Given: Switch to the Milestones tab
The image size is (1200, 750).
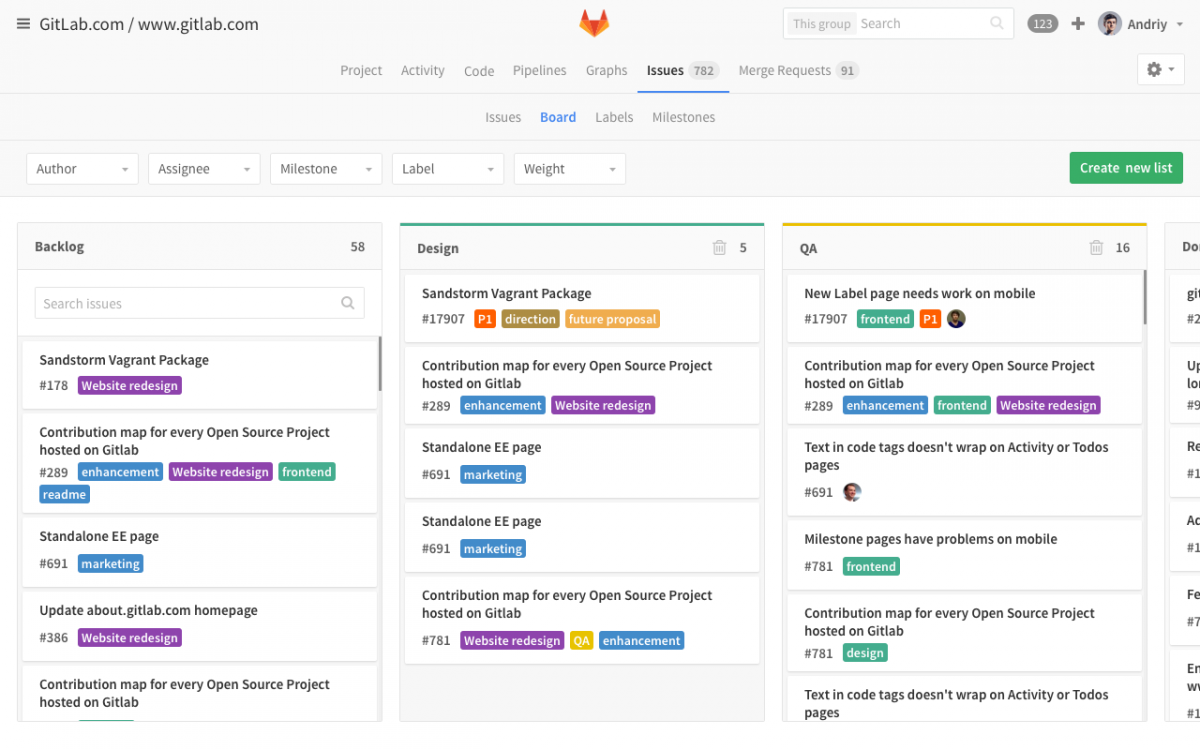Looking at the screenshot, I should (683, 117).
